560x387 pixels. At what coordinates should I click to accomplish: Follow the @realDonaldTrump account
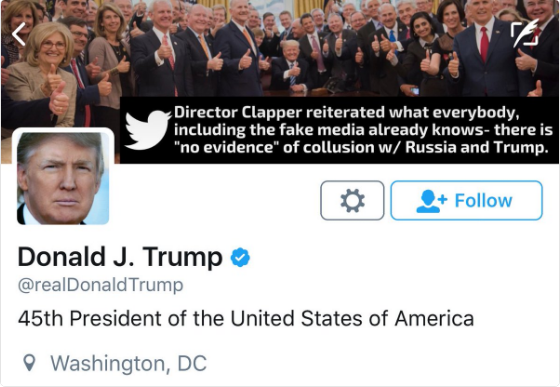pyautogui.click(x=466, y=200)
